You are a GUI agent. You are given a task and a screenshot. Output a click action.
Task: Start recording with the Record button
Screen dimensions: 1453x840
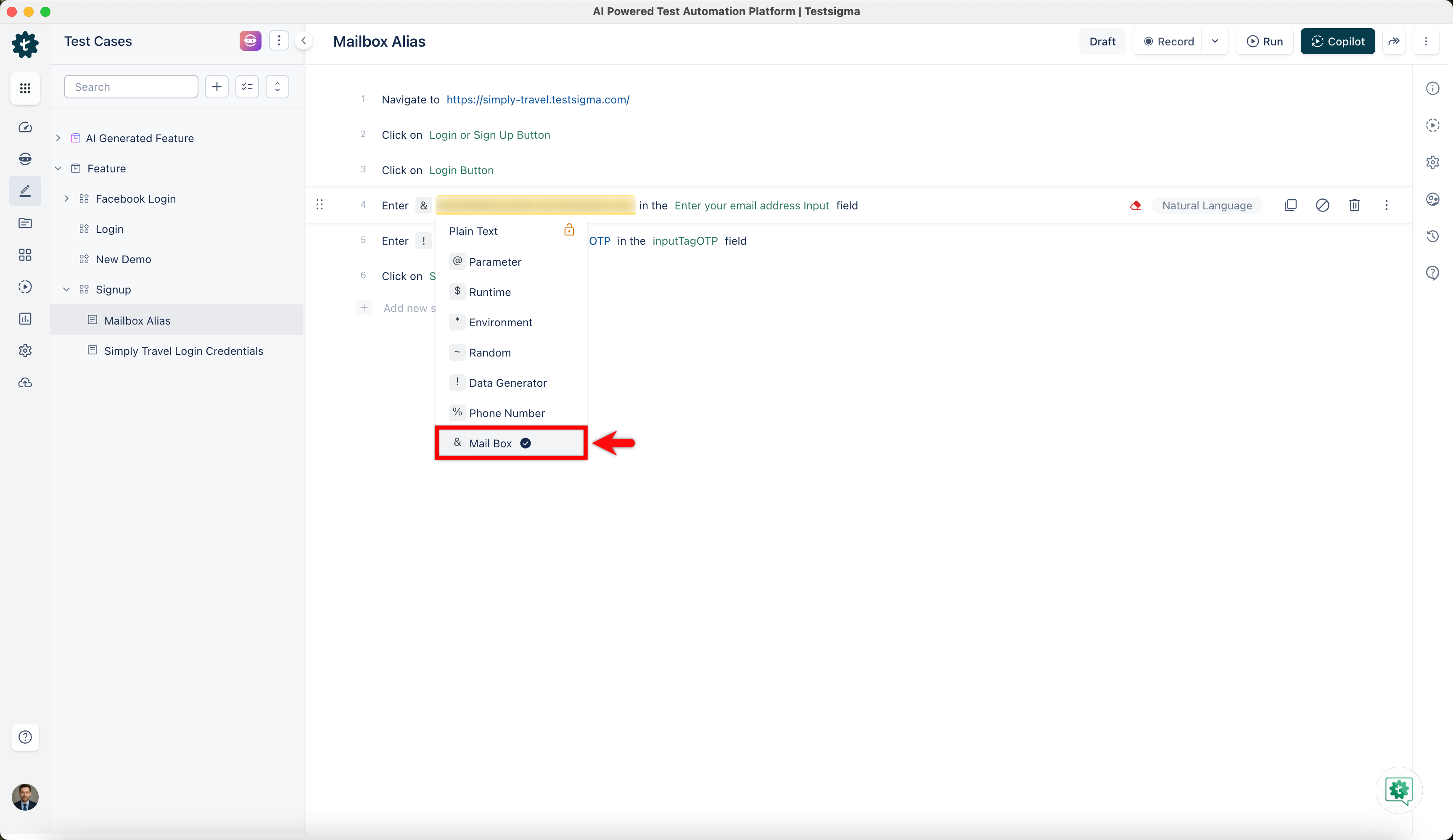click(x=1169, y=42)
